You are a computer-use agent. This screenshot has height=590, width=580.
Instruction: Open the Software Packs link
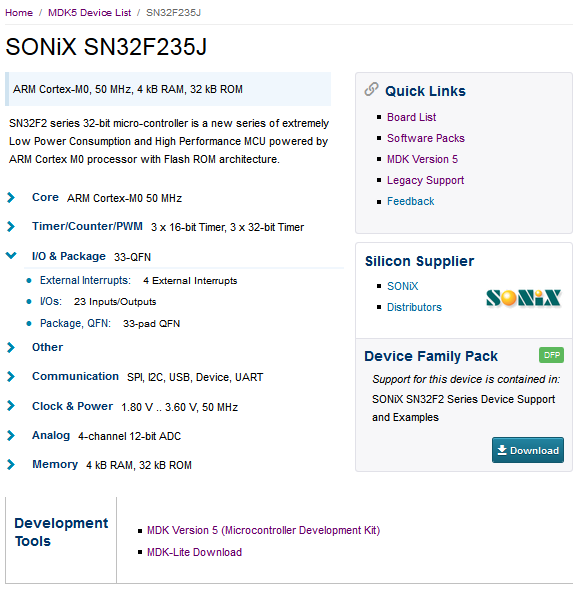[426, 138]
